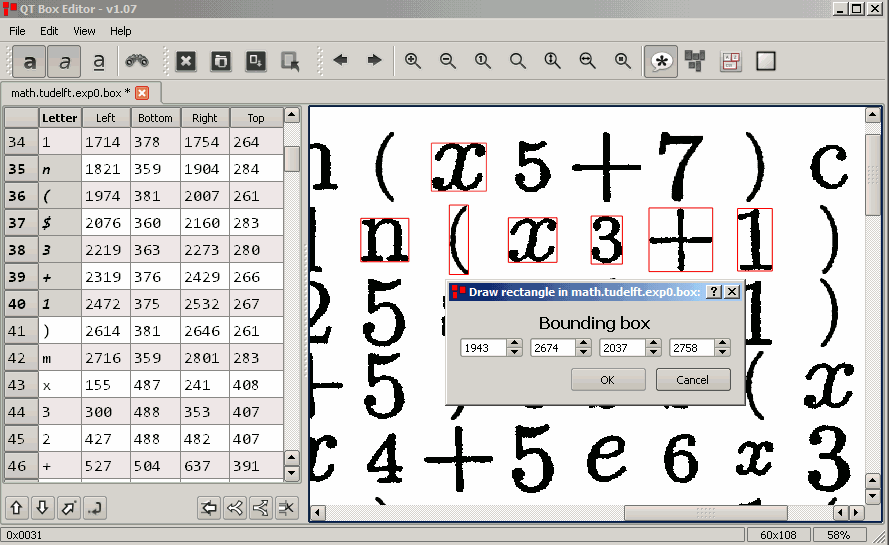Toggle the italic letter style button

[64, 61]
